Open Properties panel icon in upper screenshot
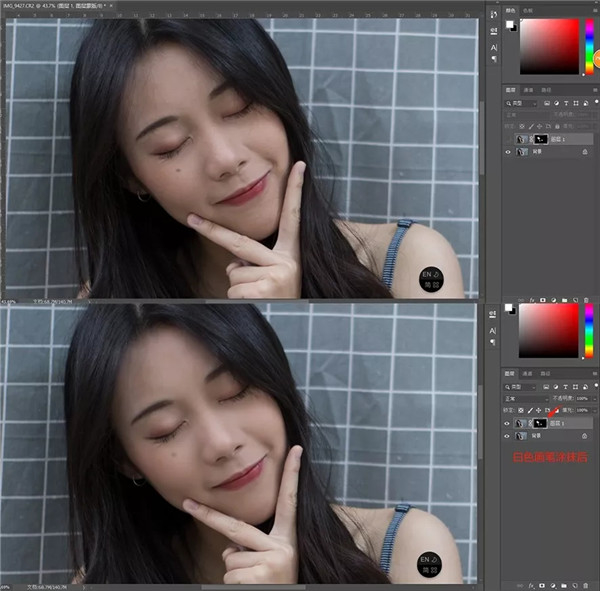The image size is (600, 591). coord(494,31)
